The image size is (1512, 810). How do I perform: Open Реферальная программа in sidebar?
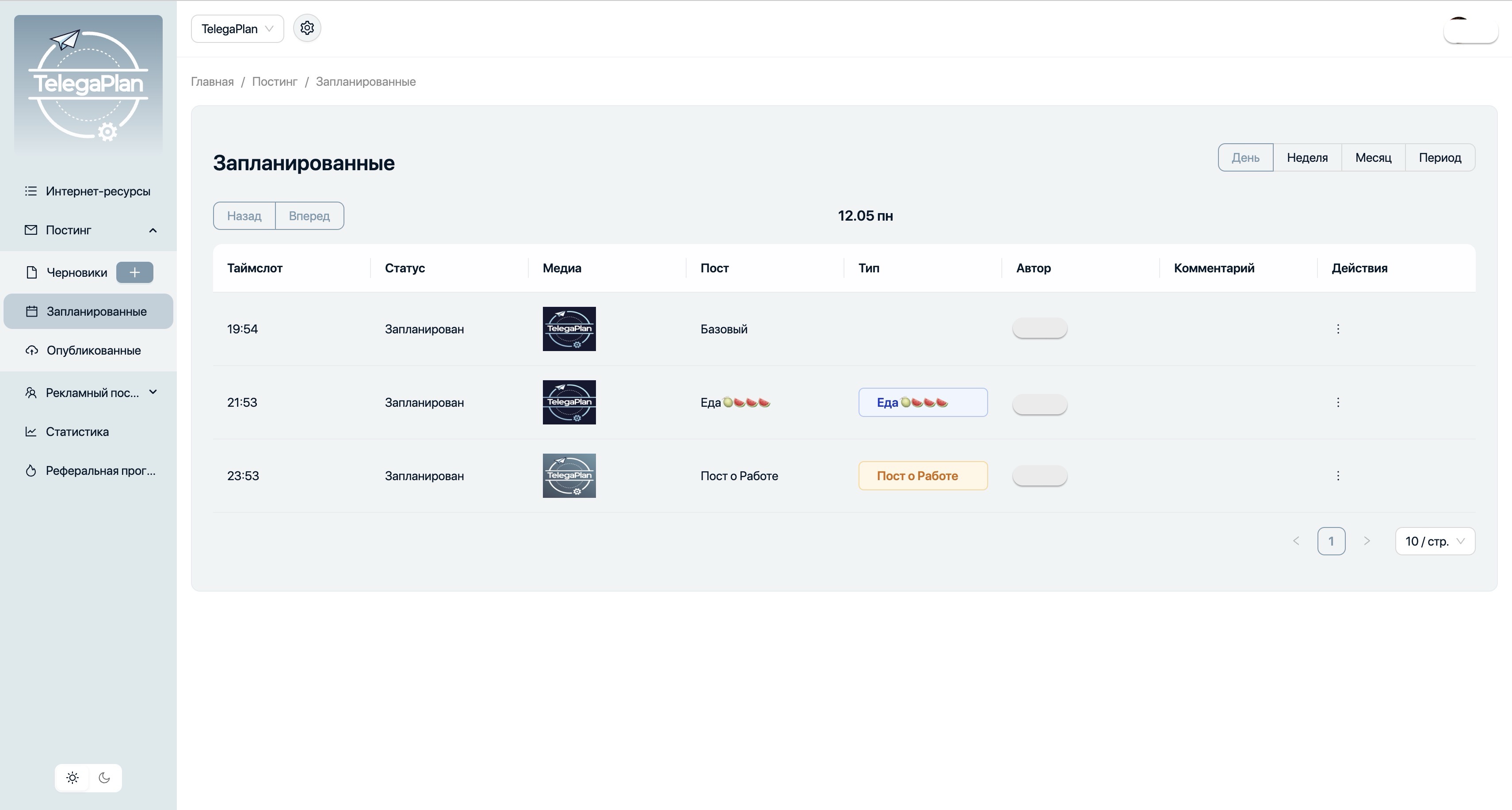tap(88, 471)
